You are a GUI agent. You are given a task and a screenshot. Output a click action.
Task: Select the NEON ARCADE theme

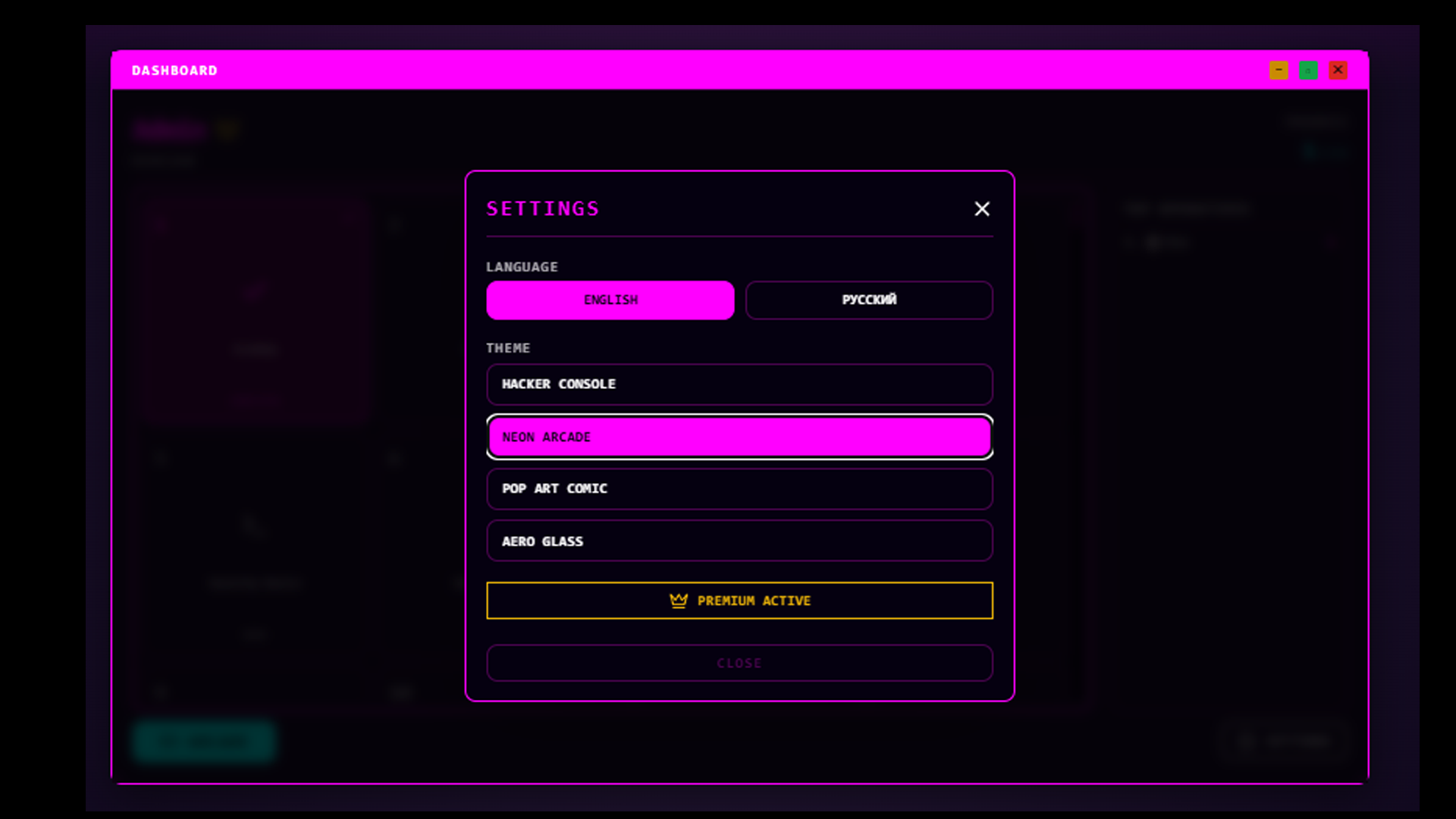tap(739, 436)
